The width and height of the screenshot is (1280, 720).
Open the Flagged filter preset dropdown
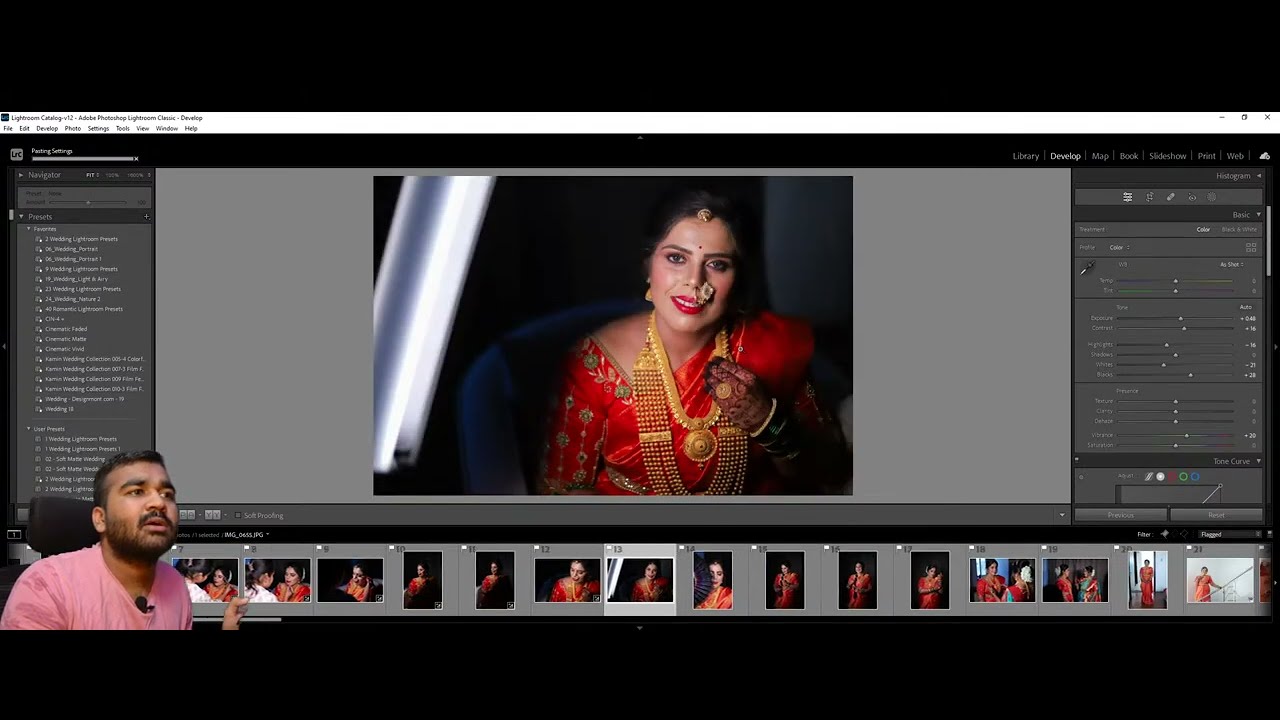pyautogui.click(x=1229, y=534)
